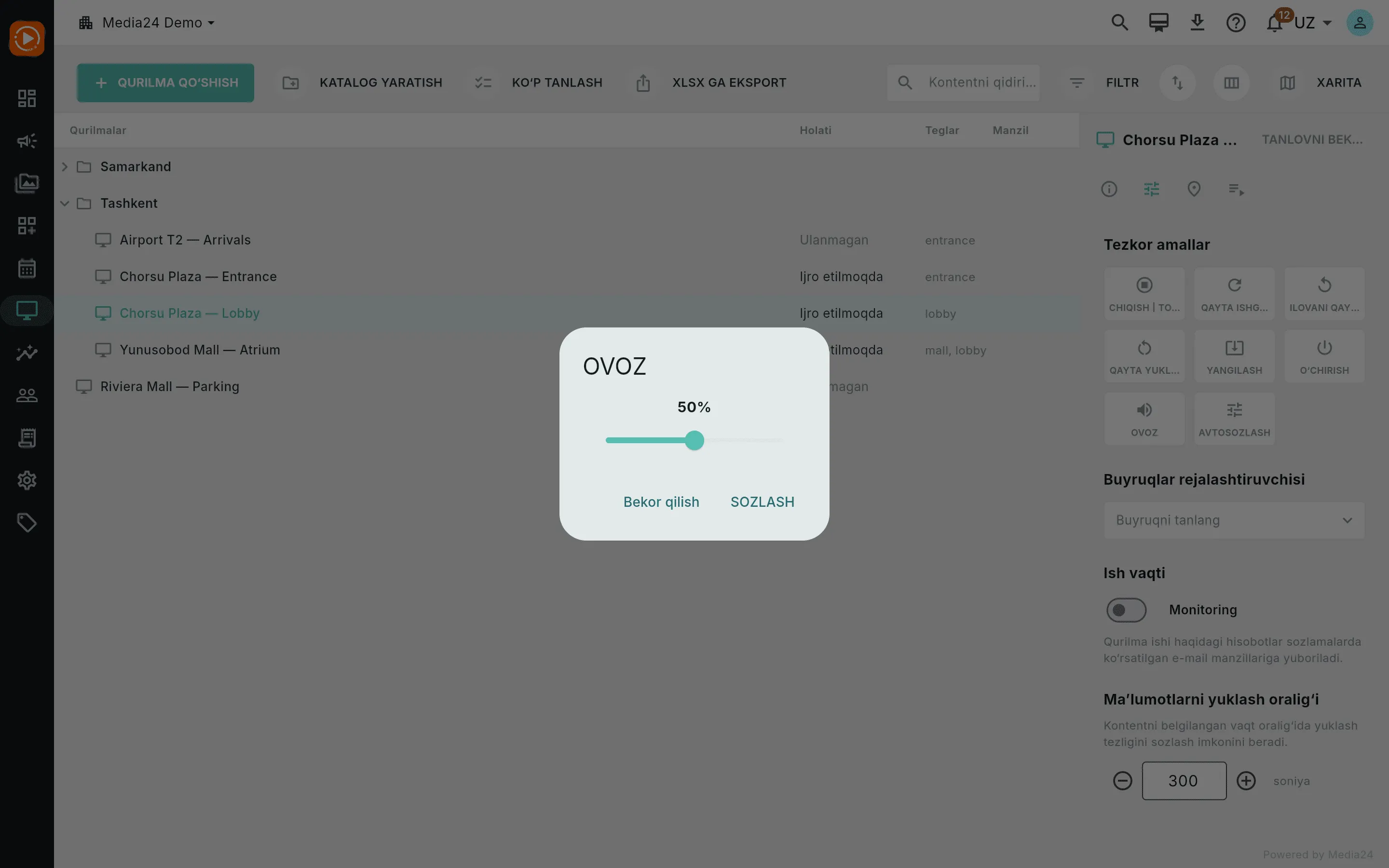1389x868 pixels.
Task: Click the OVOZ volume slider handle
Action: 694,440
